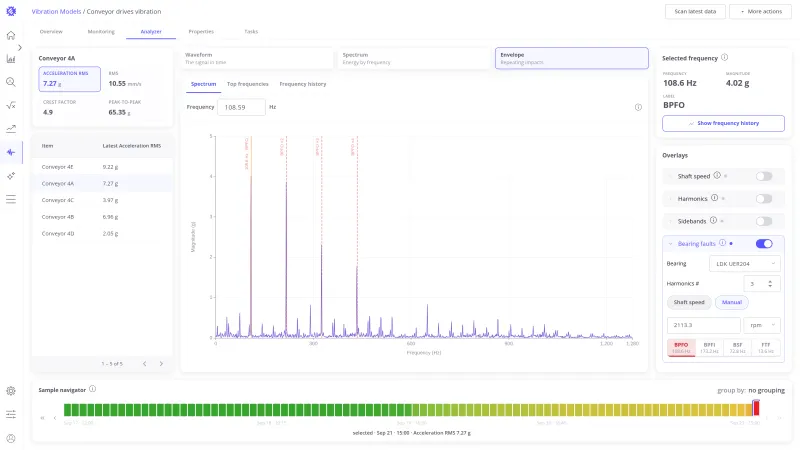Enable the Harmonics overlay toggle
This screenshot has width=800, height=450.
pyautogui.click(x=764, y=198)
